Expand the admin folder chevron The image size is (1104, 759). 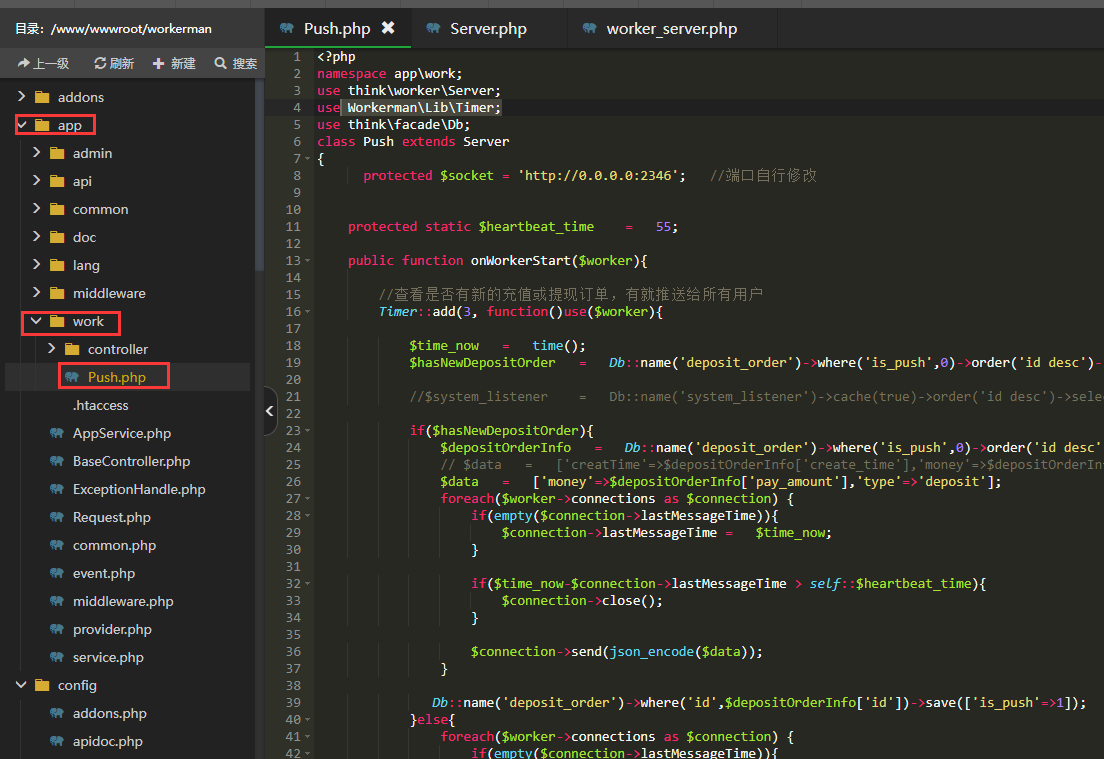37,152
